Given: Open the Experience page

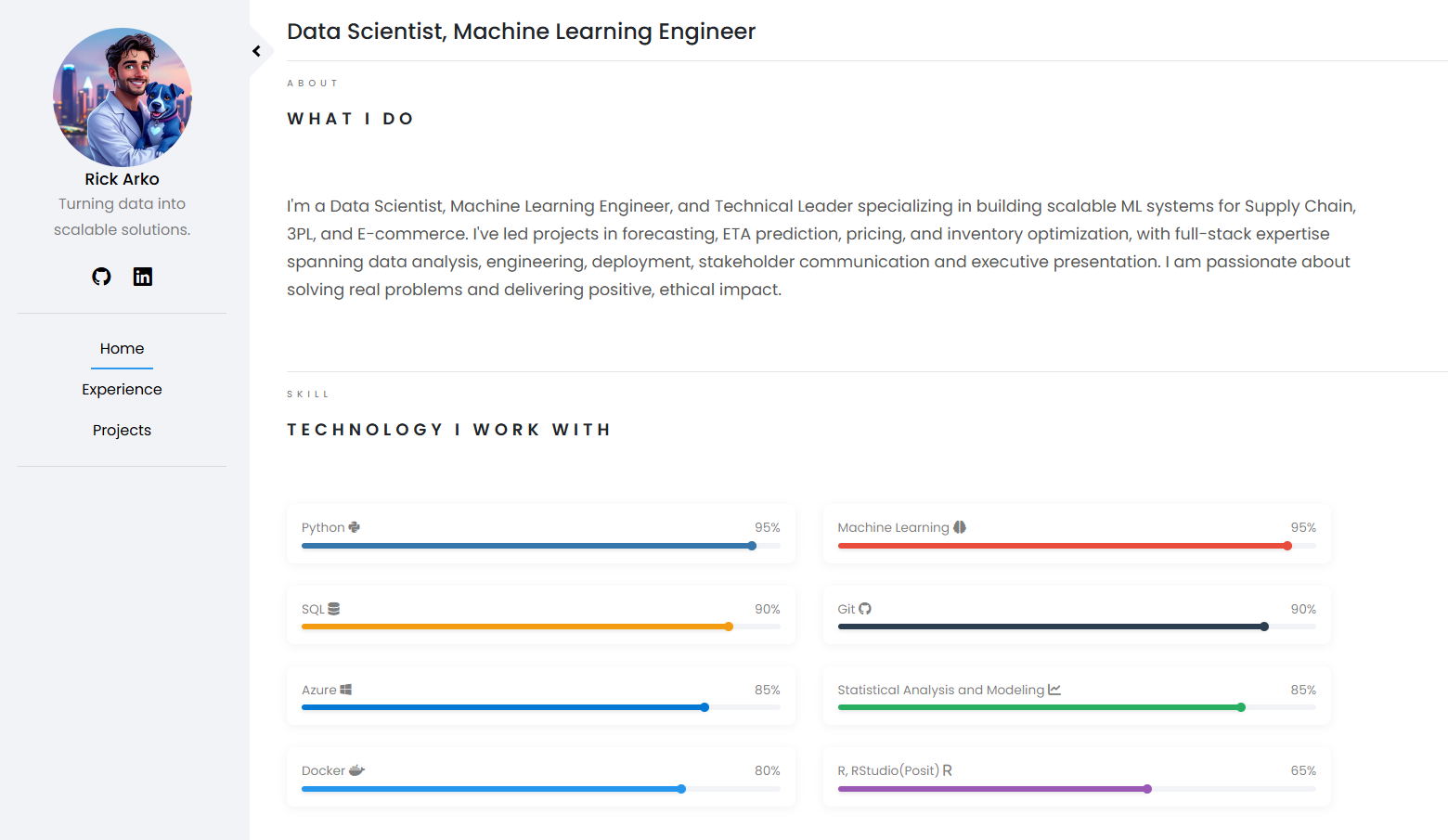Looking at the screenshot, I should [122, 390].
